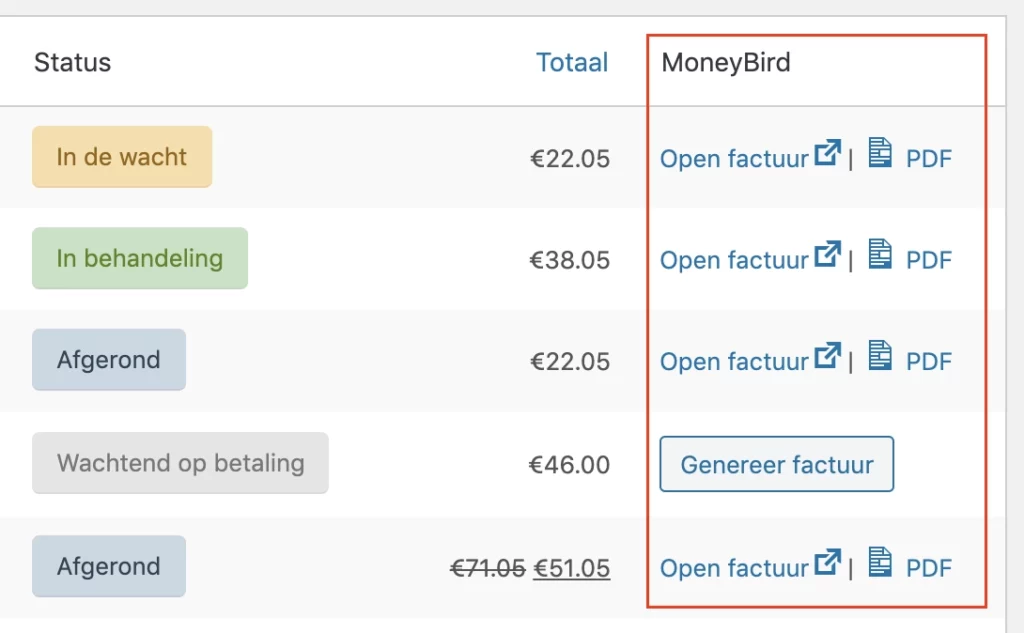Screen dimensions: 1024x633
Task: Click the external-link icon on the bottom Afgerond row
Action: pos(827,561)
